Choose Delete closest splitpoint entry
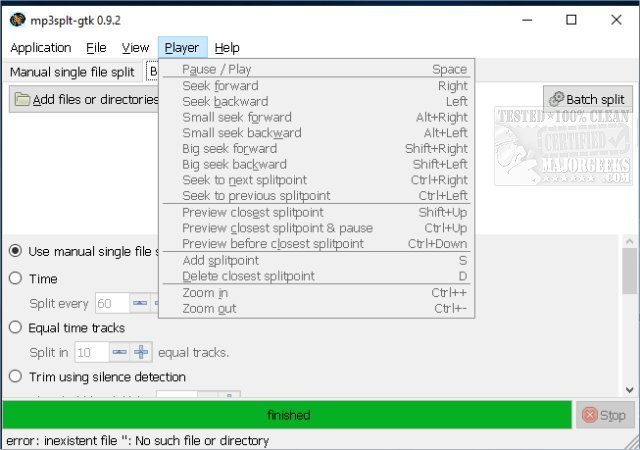 pyautogui.click(x=316, y=276)
